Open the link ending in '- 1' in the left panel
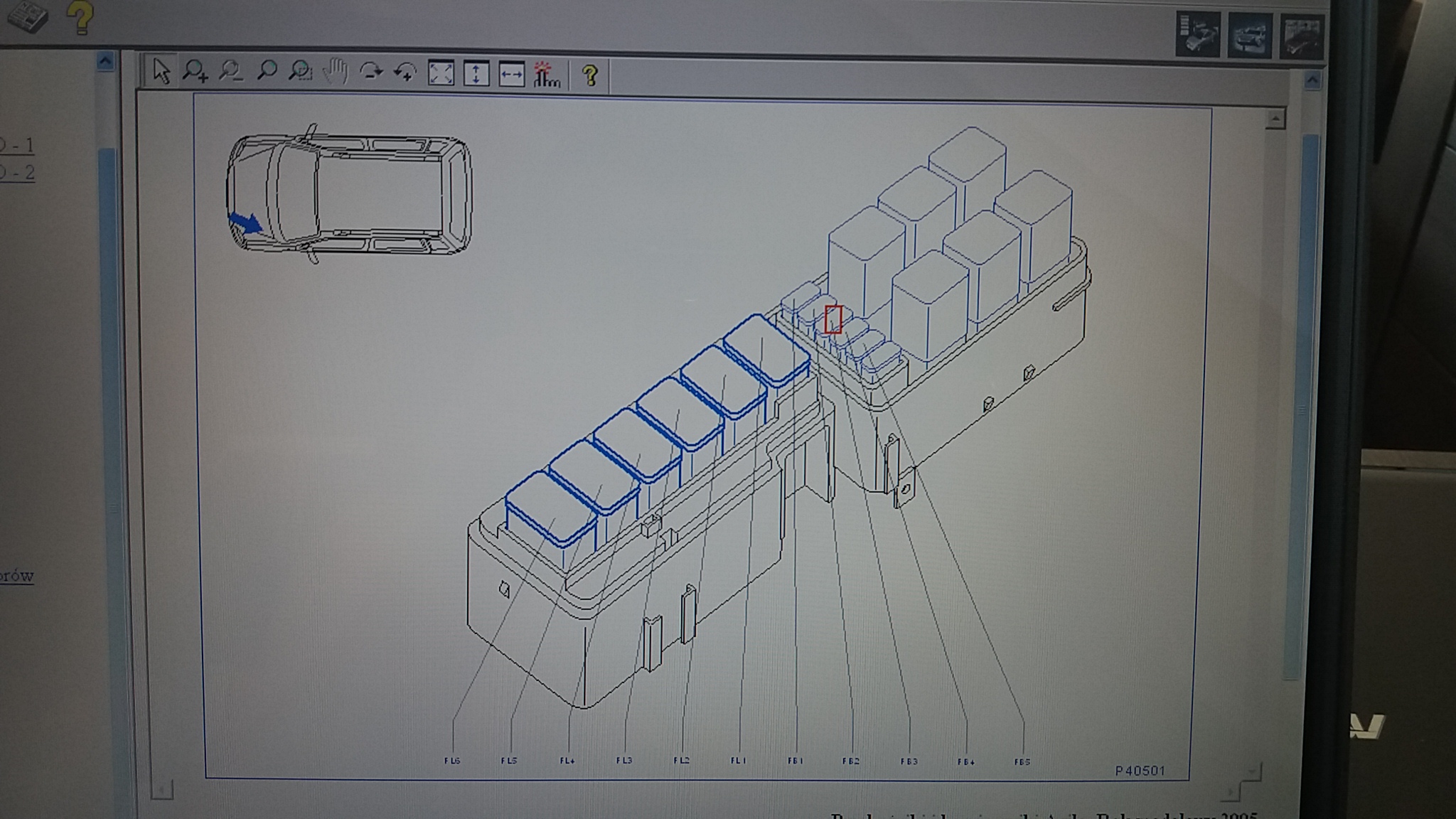This screenshot has height=819, width=1456. tap(17, 146)
